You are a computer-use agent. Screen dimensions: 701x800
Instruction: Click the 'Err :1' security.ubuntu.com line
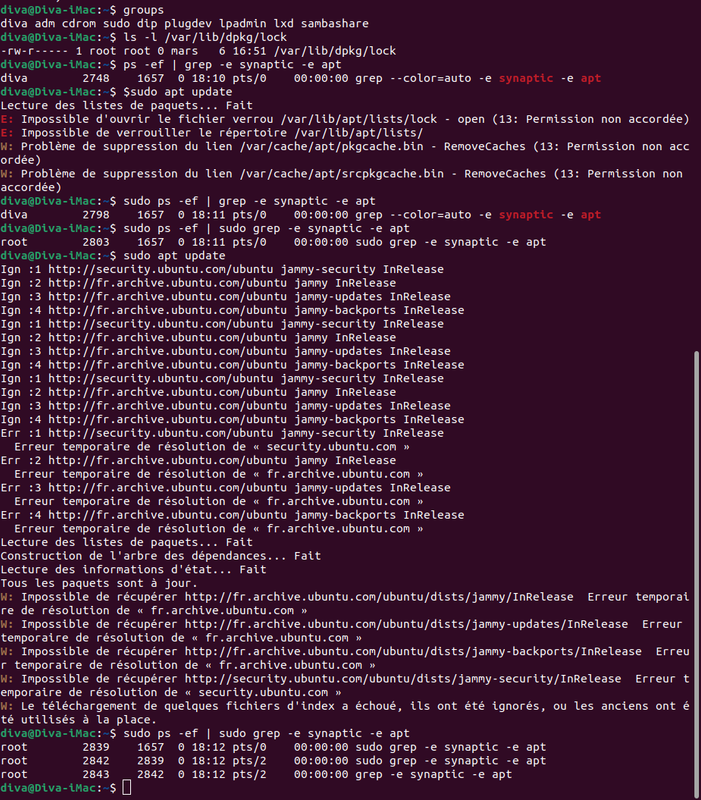point(222,433)
